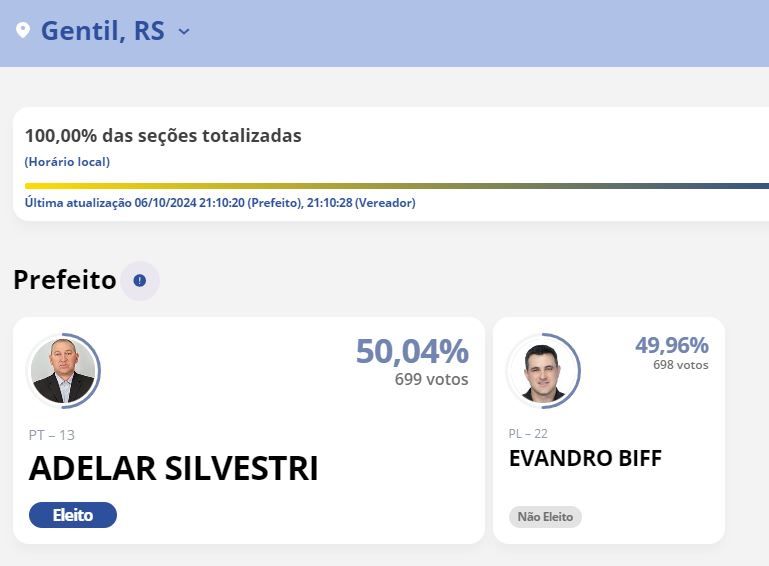The image size is (769, 566).
Task: Open the Prefeito info exclamation icon
Action: pos(140,281)
